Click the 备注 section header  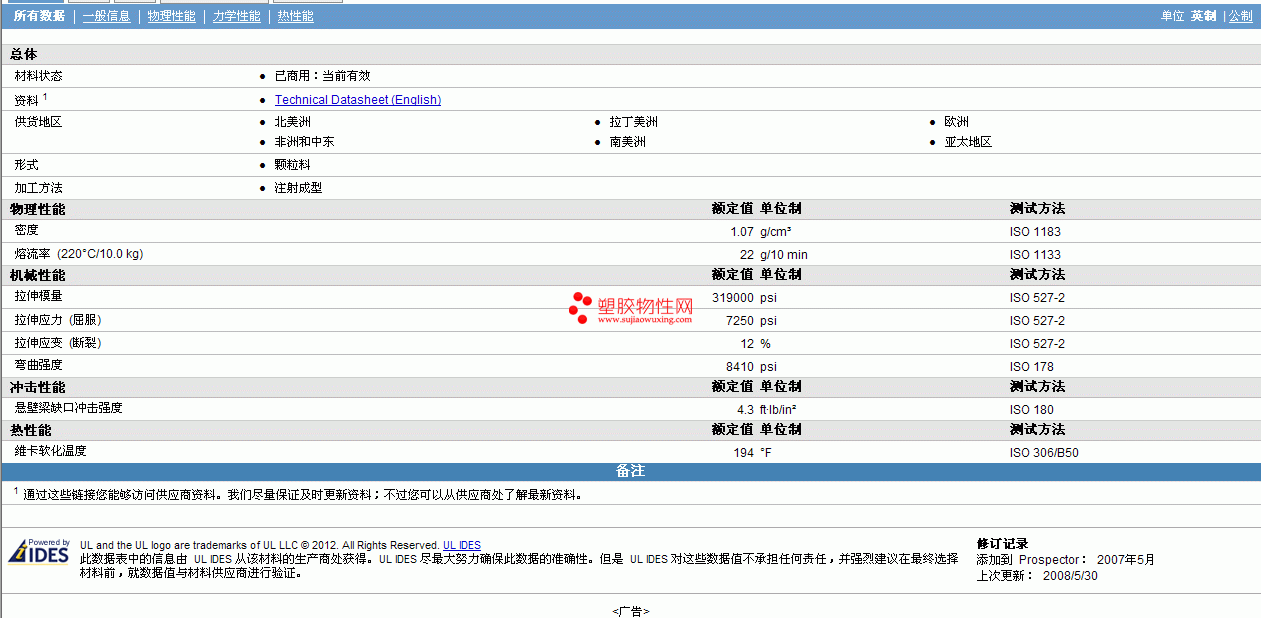(630, 471)
